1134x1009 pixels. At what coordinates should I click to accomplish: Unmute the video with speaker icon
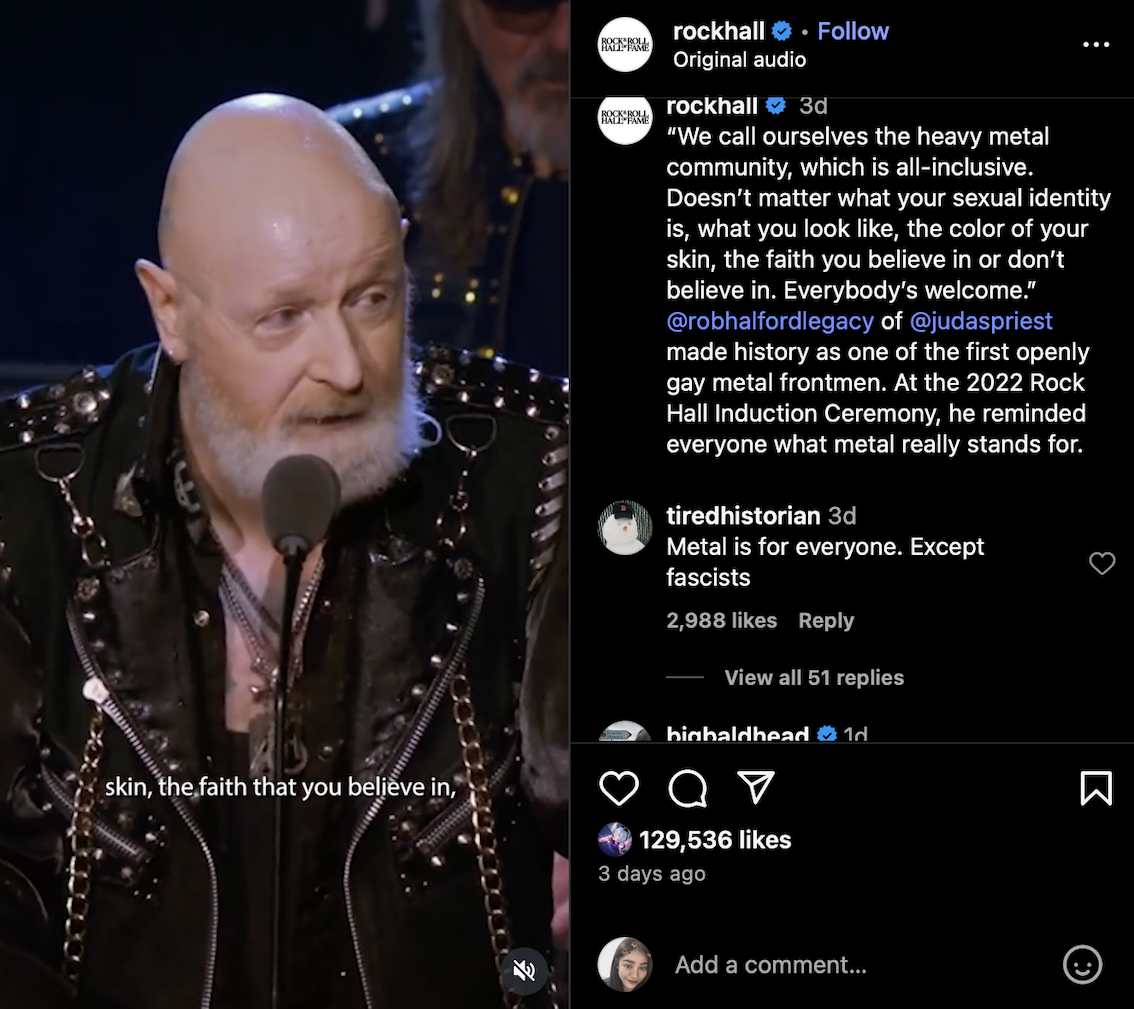(524, 971)
